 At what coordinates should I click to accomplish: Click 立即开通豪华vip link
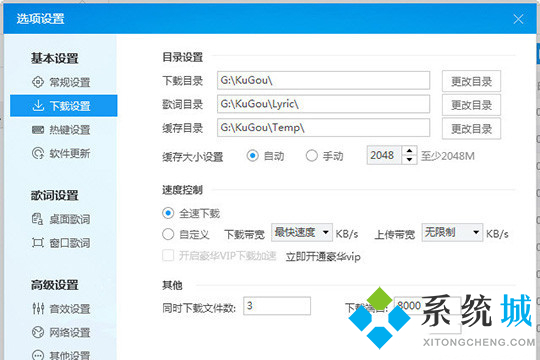tap(323, 257)
